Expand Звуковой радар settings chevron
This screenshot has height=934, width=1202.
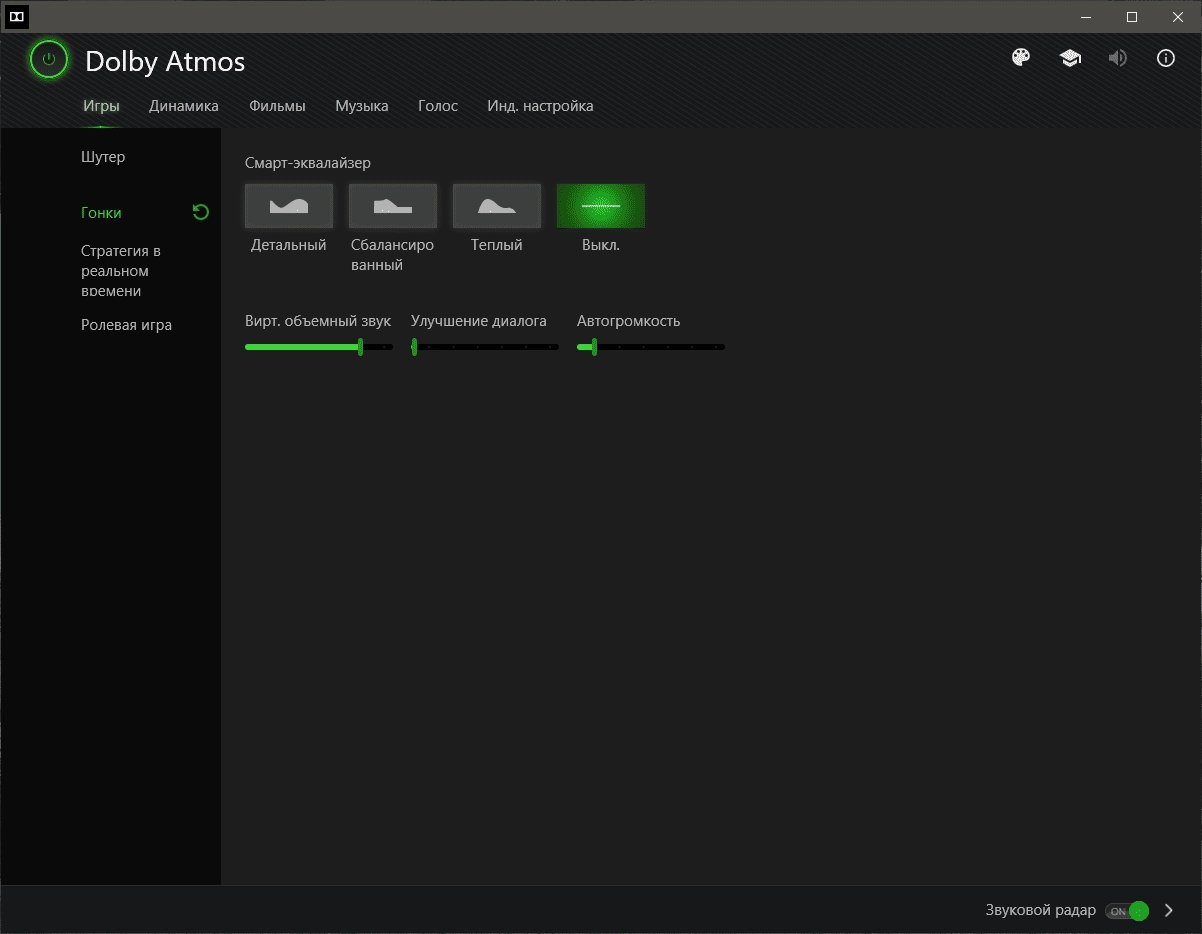[1169, 911]
